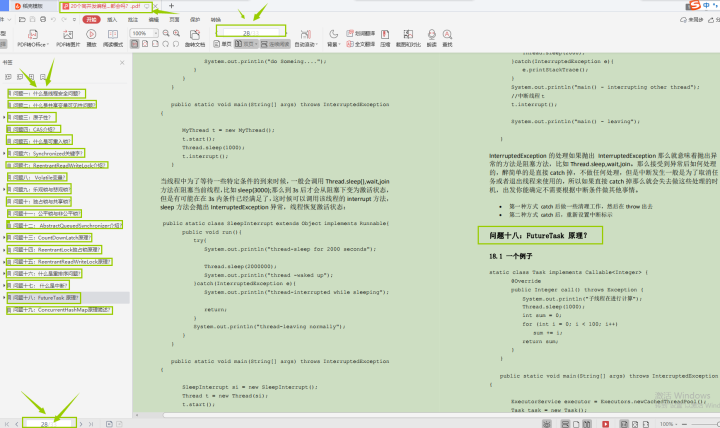This screenshot has width=720, height=428.
Task: Expand the 问题十五 ReentrantReadWriteLock bookmark
Action: click(4, 262)
